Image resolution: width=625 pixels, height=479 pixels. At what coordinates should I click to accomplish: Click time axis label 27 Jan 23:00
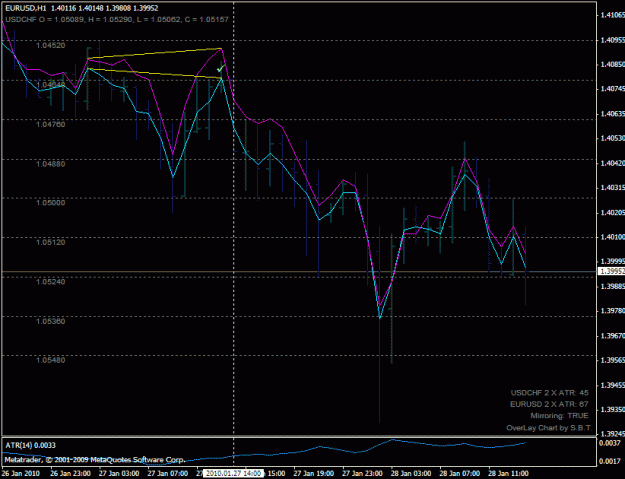pos(363,473)
